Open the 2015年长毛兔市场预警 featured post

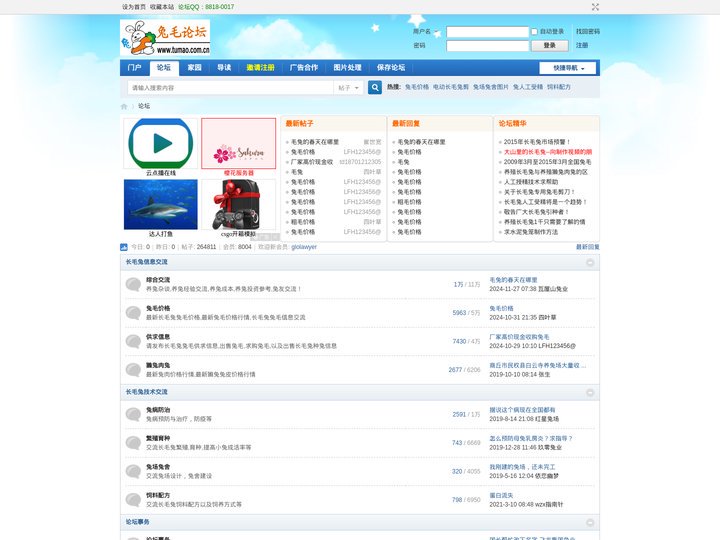[537, 142]
